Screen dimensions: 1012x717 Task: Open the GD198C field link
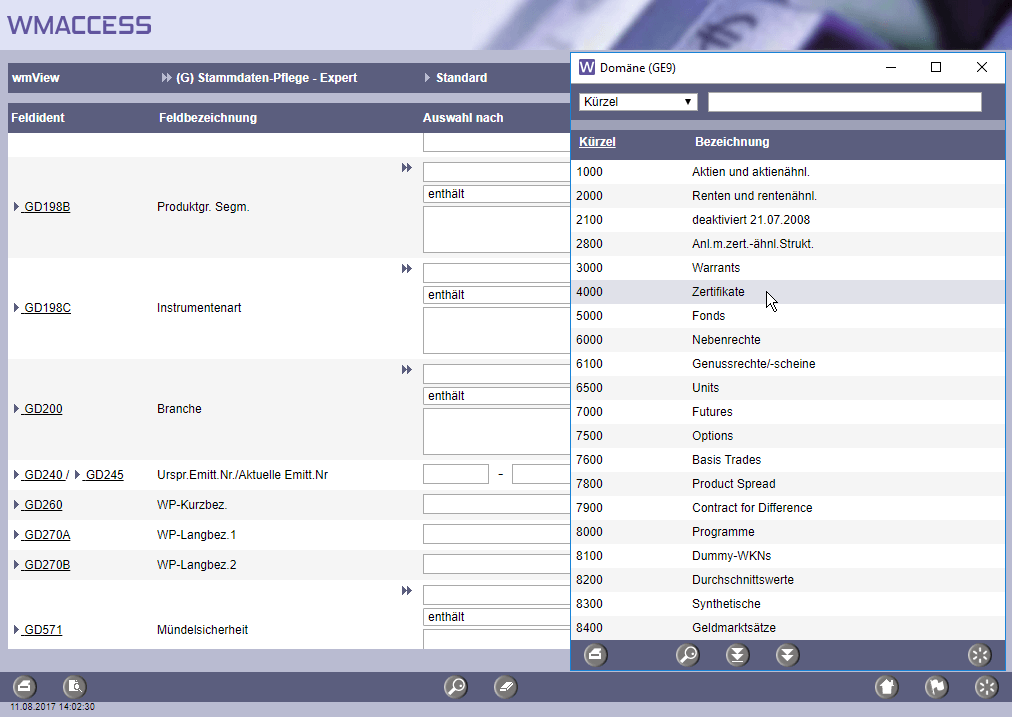47,308
